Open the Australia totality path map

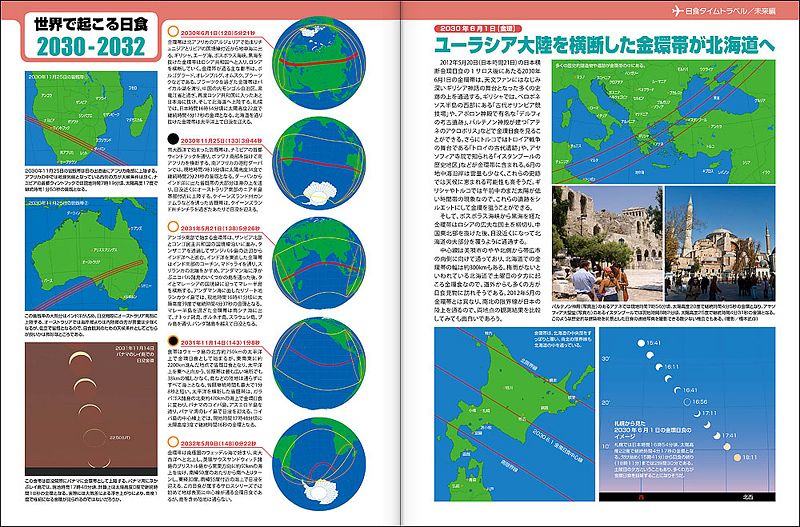coord(91,254)
